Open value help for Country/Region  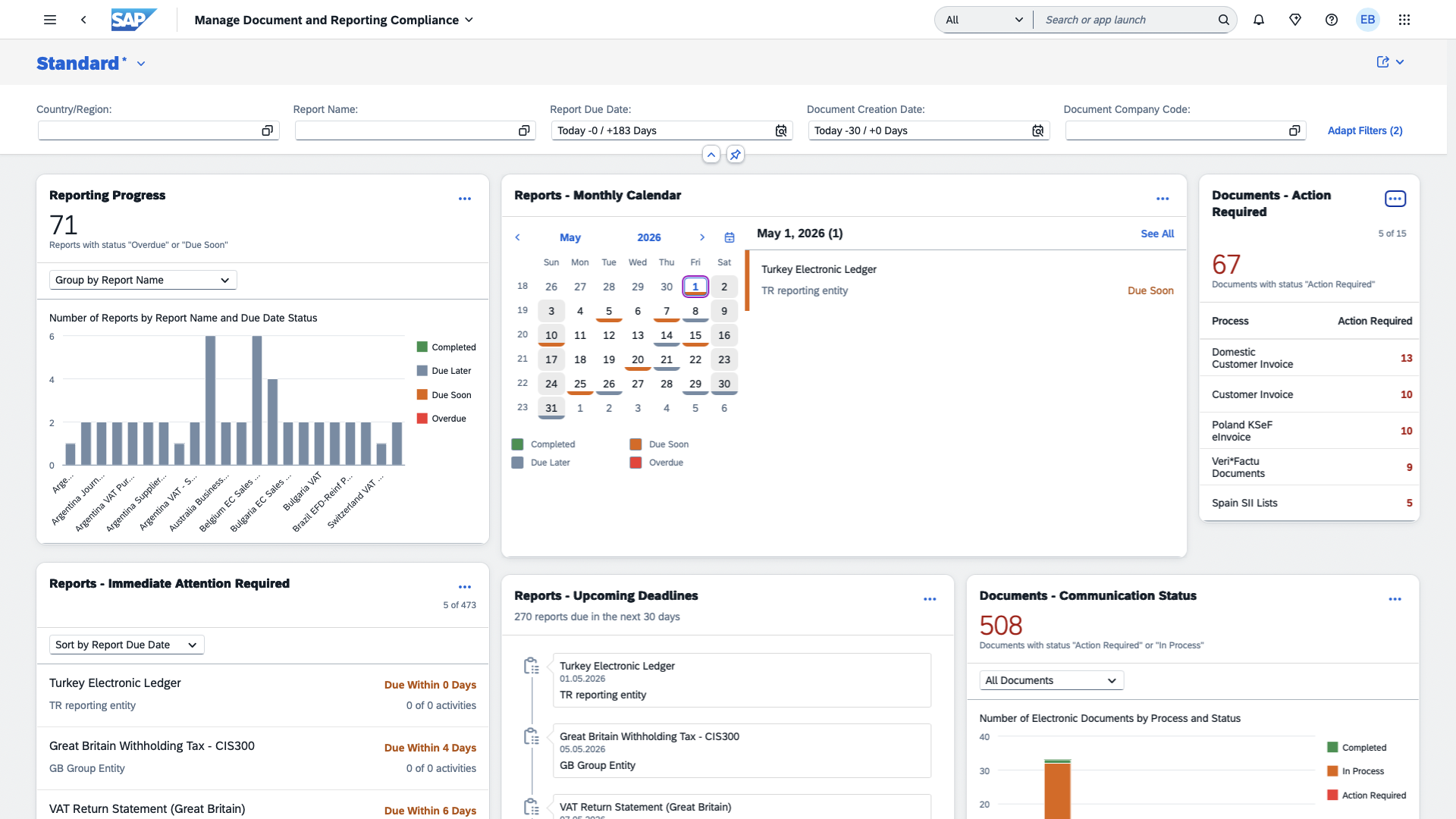[x=267, y=130]
